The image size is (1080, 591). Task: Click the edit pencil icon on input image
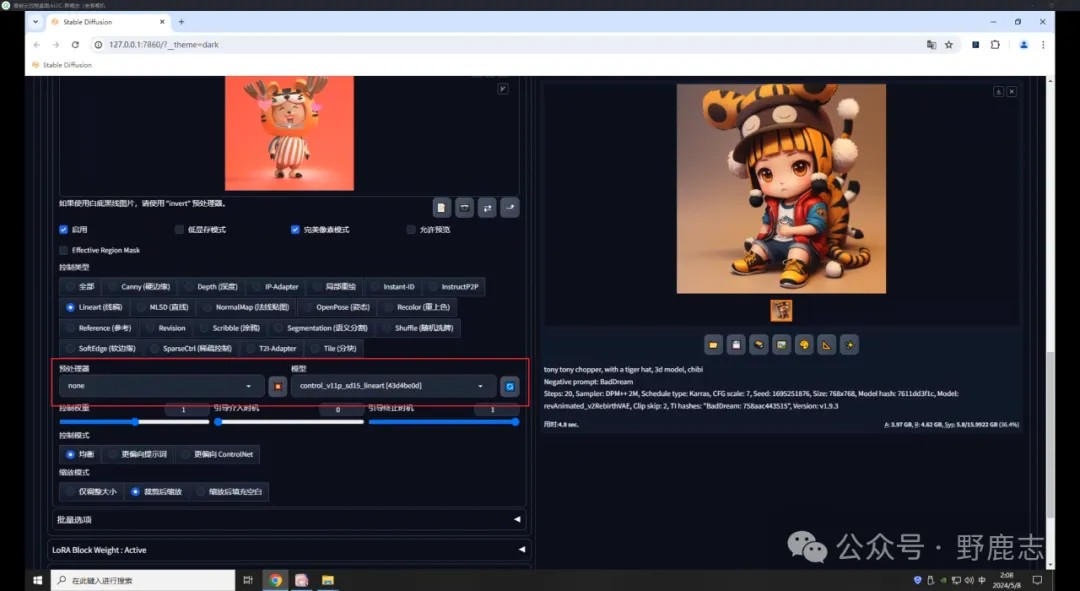(503, 89)
